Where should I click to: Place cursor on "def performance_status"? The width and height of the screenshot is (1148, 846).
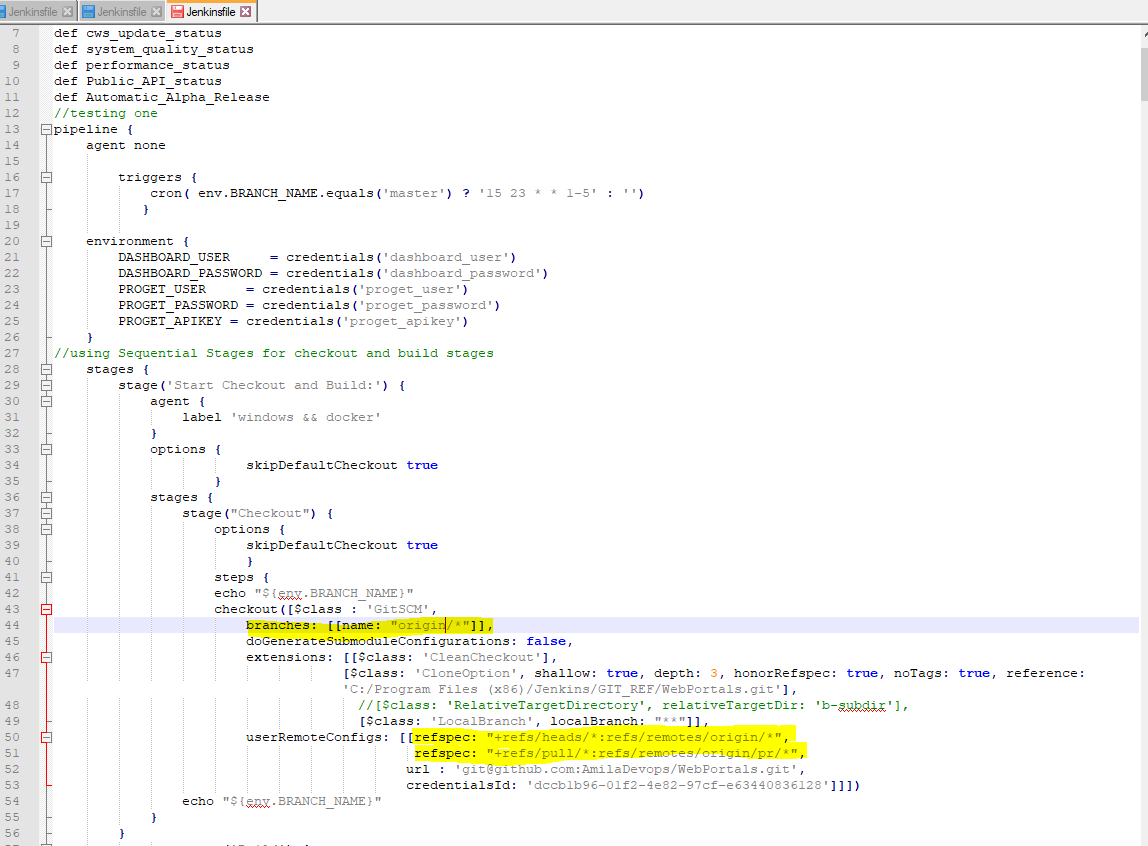[x=142, y=66]
